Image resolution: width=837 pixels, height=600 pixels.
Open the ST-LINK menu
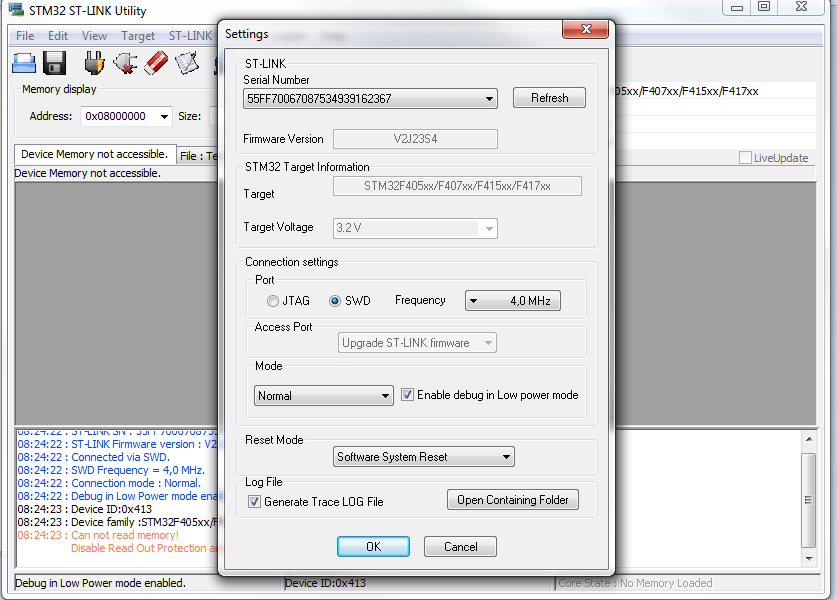pos(191,36)
